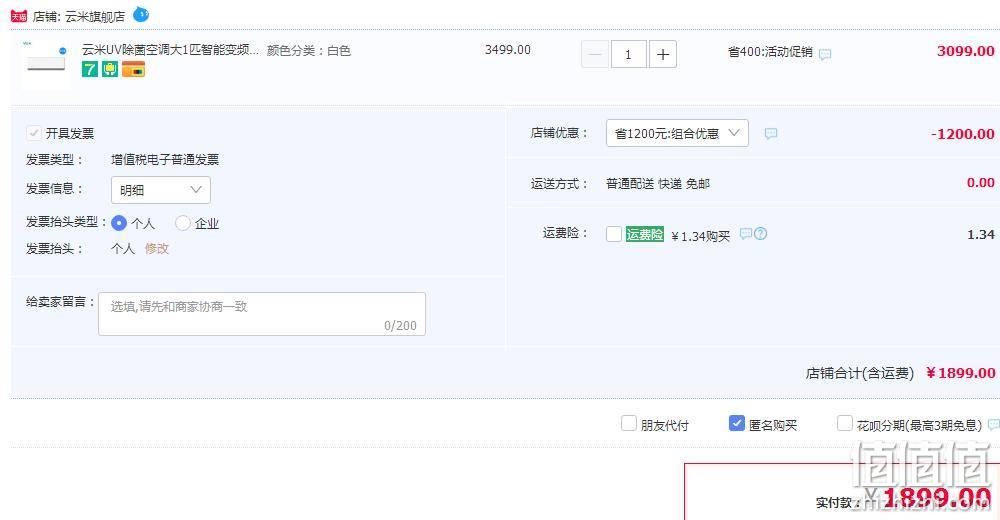Click the original unit price 3499.00
Viewport: 1000px width, 520px height.
tap(508, 50)
